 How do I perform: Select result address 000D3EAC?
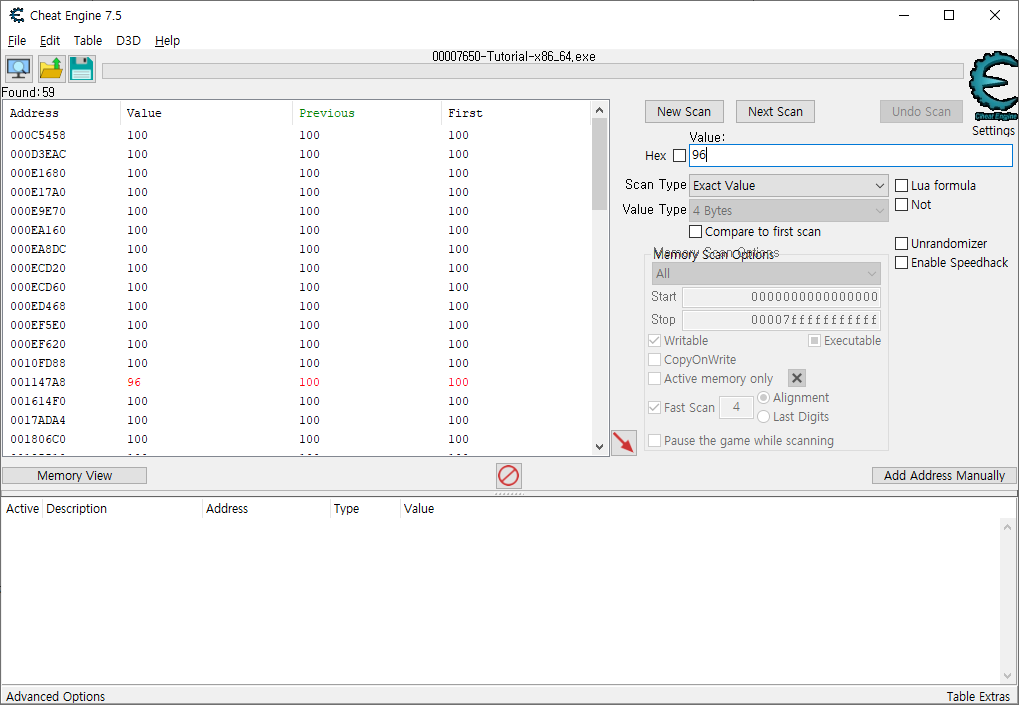pos(297,154)
